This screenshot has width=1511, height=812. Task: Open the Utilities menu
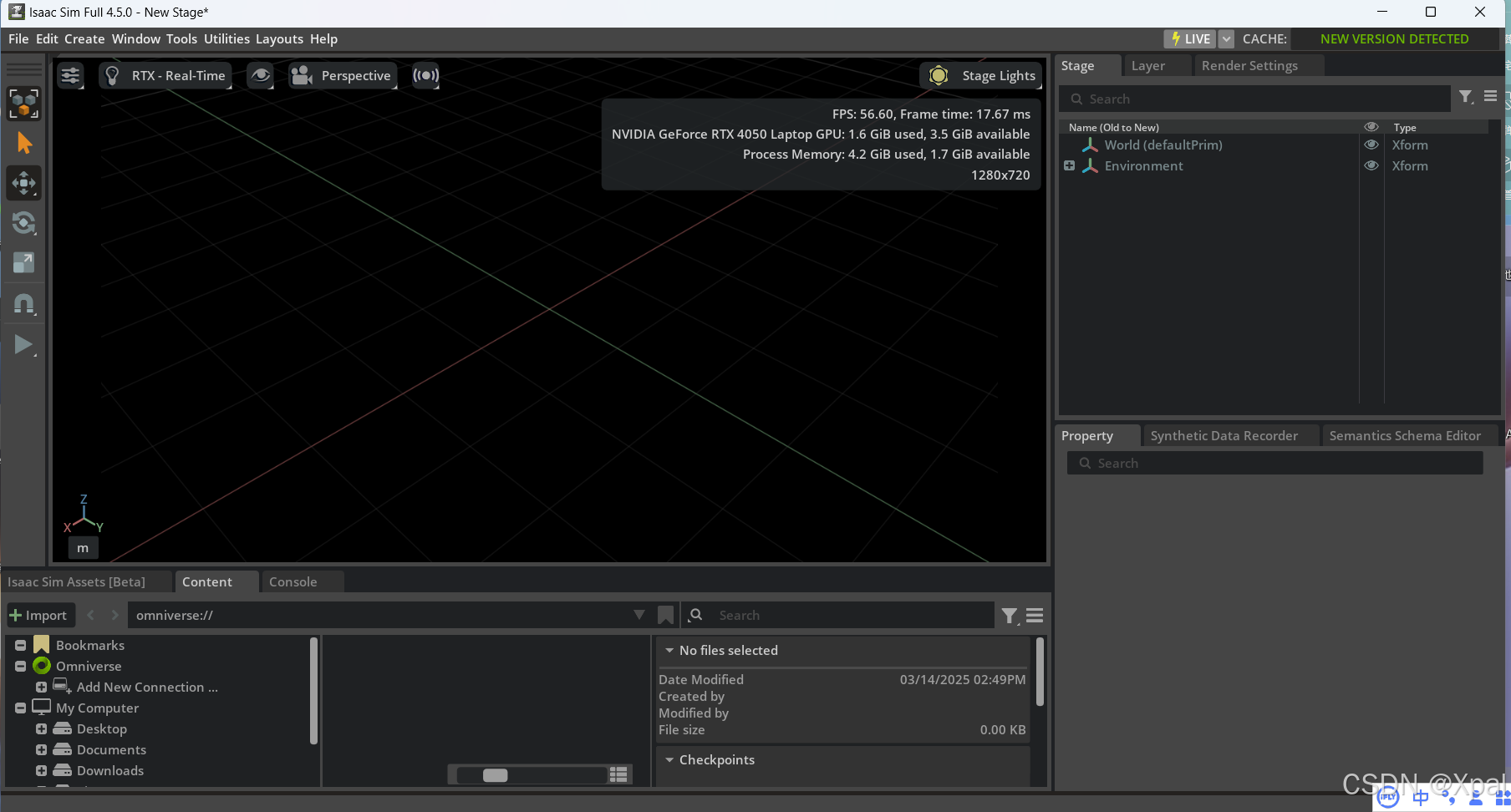(226, 38)
